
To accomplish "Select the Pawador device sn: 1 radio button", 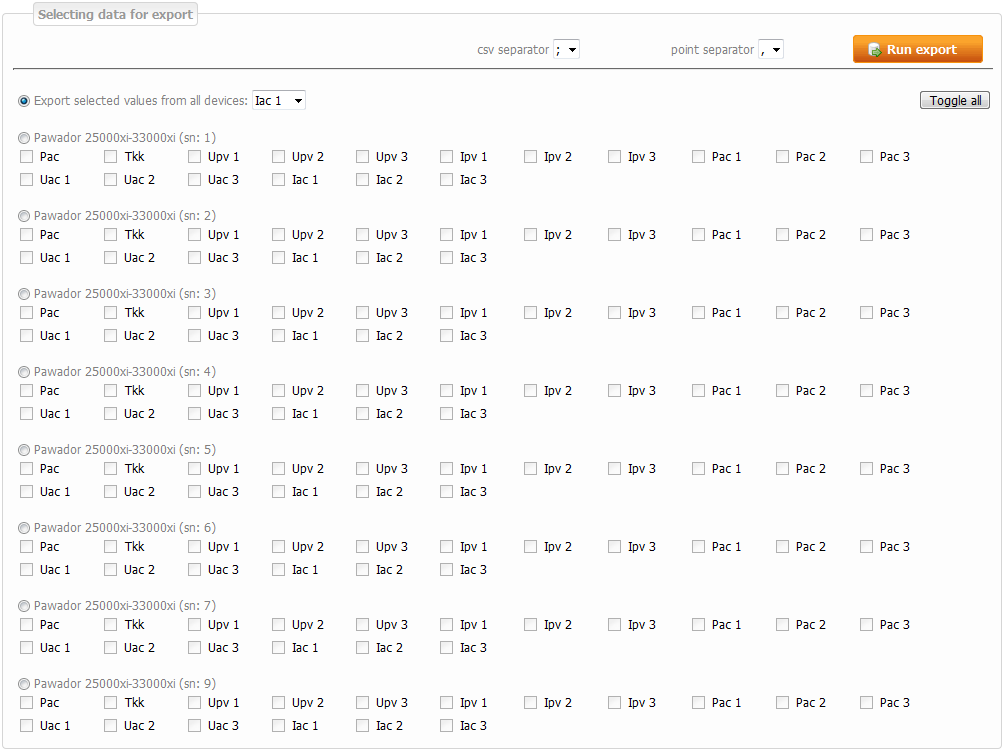I will point(24,138).
